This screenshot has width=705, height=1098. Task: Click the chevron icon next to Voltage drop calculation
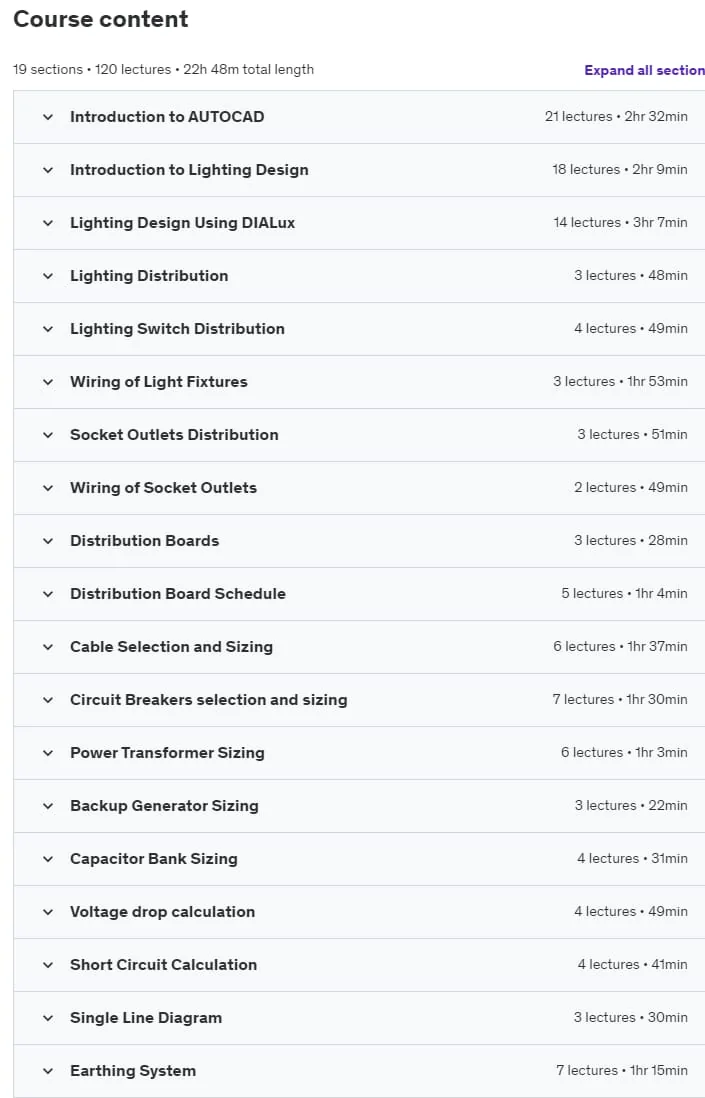coord(48,912)
